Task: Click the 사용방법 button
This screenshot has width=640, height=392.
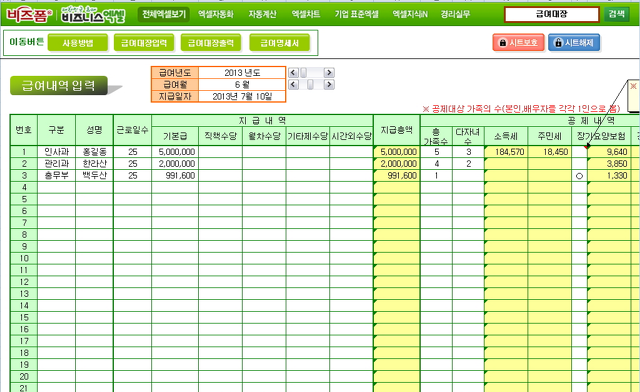Action: coord(78,43)
